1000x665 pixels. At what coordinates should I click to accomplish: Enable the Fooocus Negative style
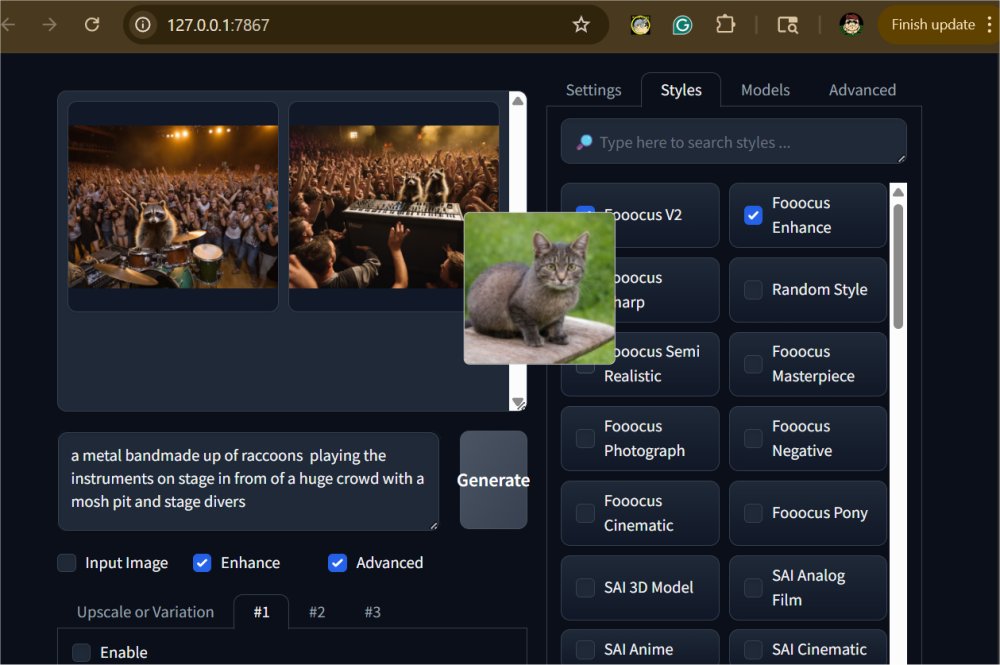pos(753,439)
